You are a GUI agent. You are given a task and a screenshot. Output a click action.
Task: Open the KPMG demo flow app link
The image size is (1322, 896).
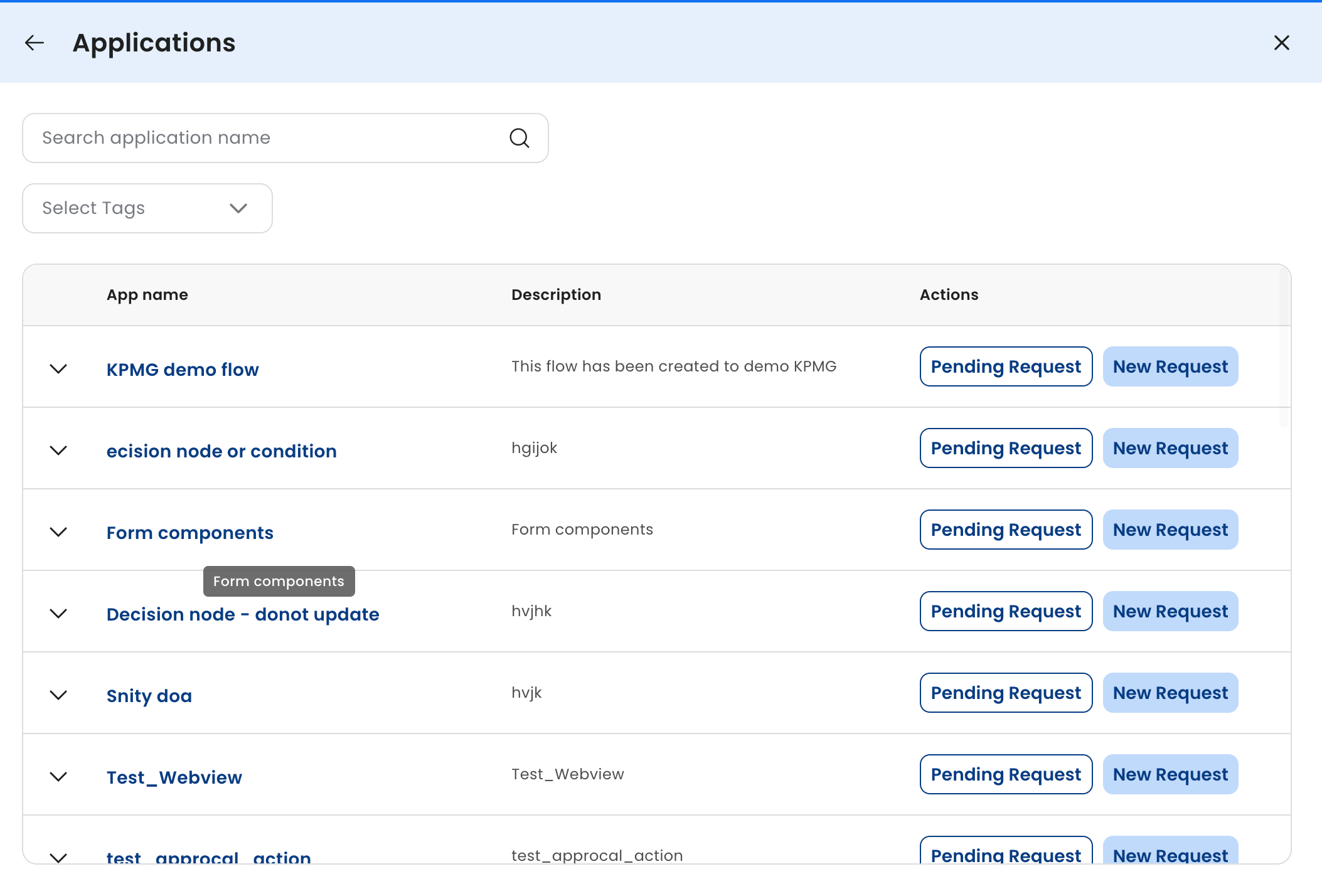pos(183,370)
